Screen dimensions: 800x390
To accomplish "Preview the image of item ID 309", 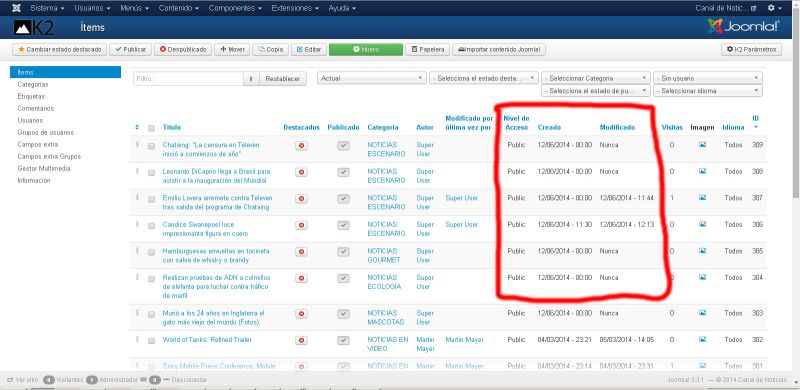I will (x=702, y=145).
